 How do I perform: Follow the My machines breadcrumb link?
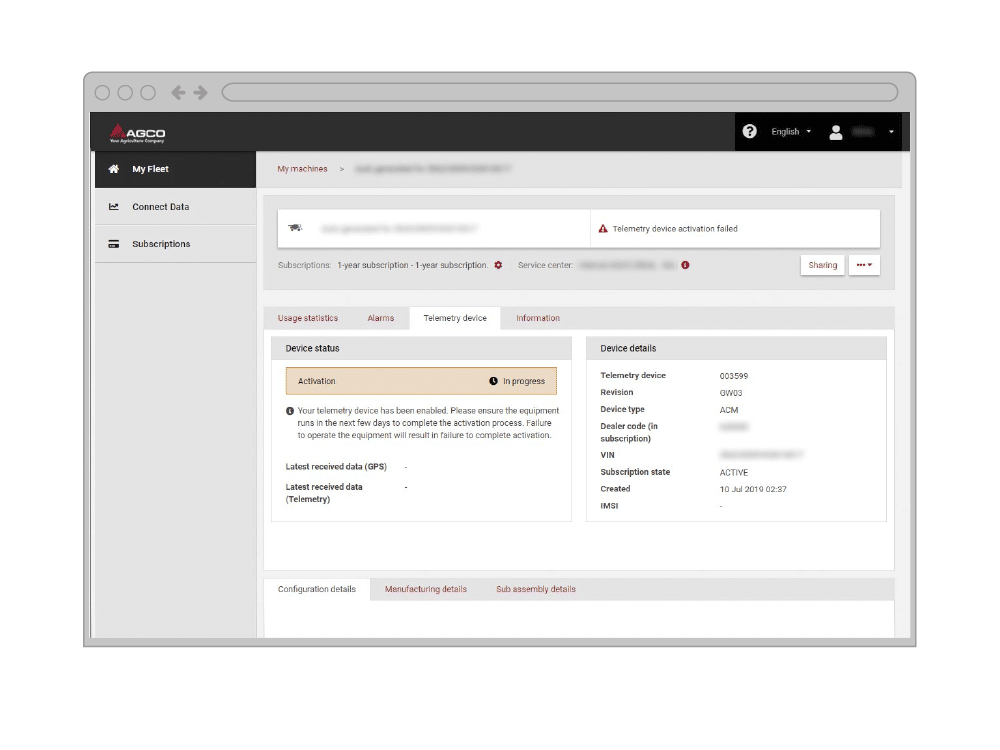[302, 169]
